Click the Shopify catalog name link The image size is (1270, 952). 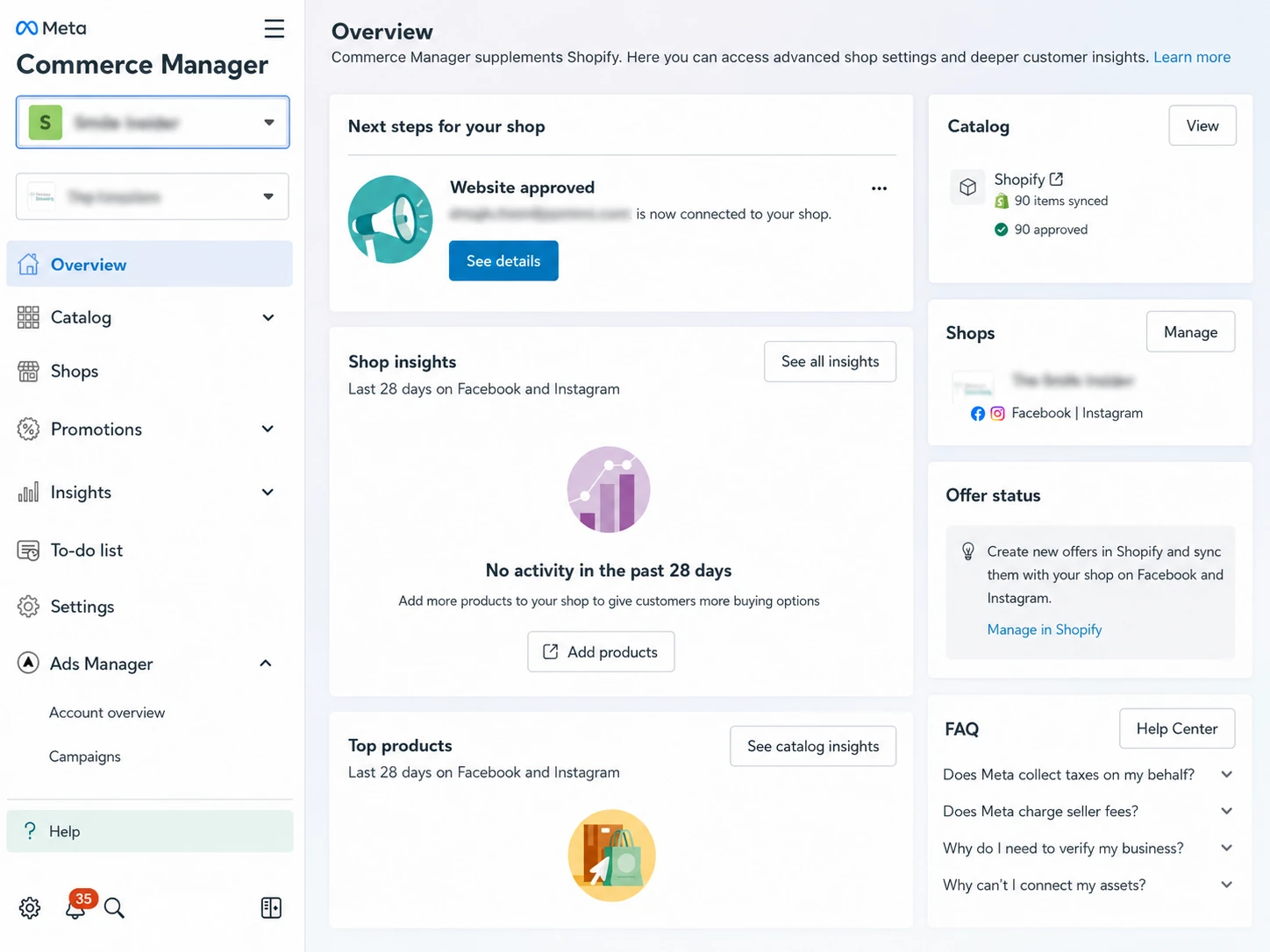click(x=1019, y=179)
